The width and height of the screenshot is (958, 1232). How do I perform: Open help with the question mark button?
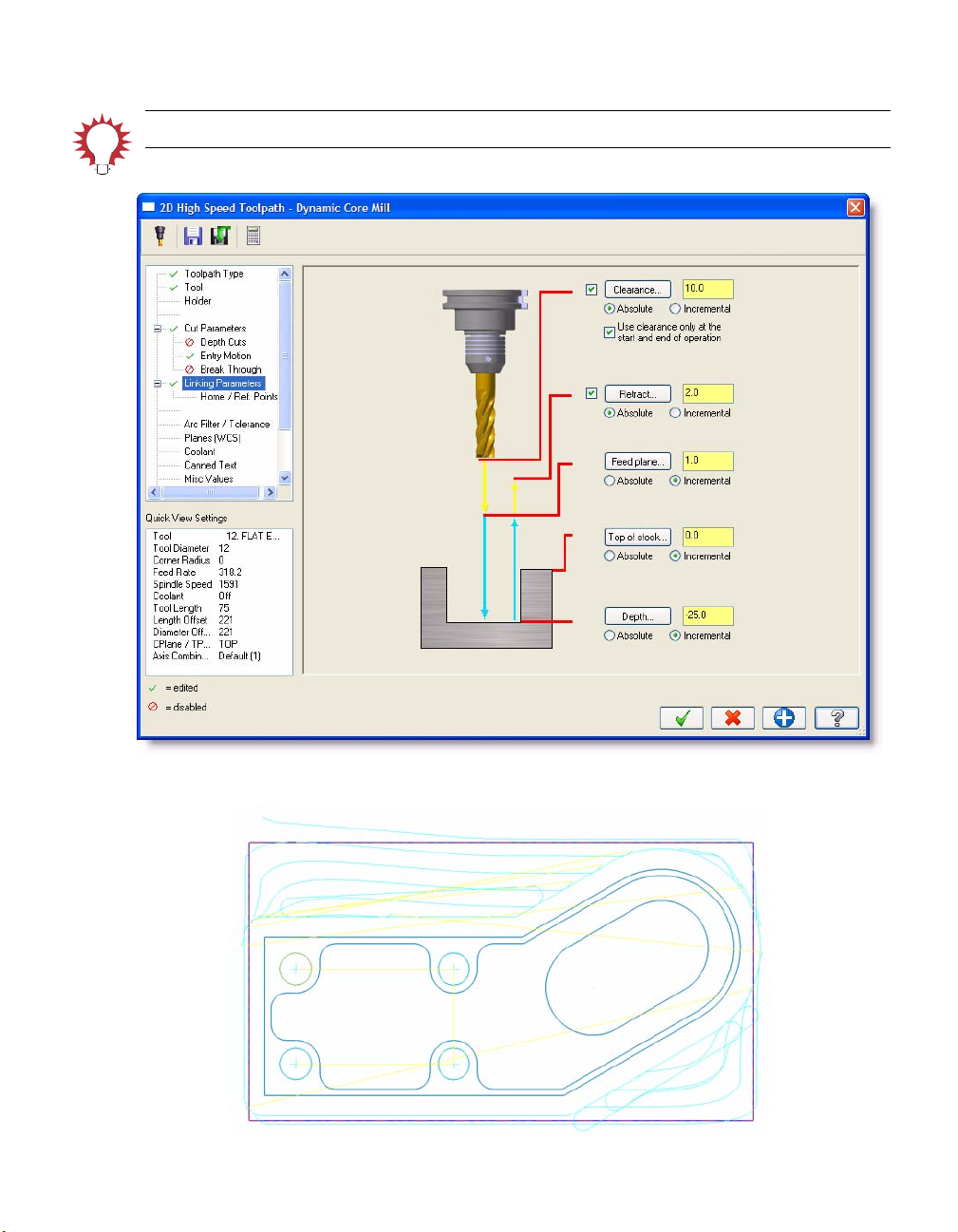point(836,718)
